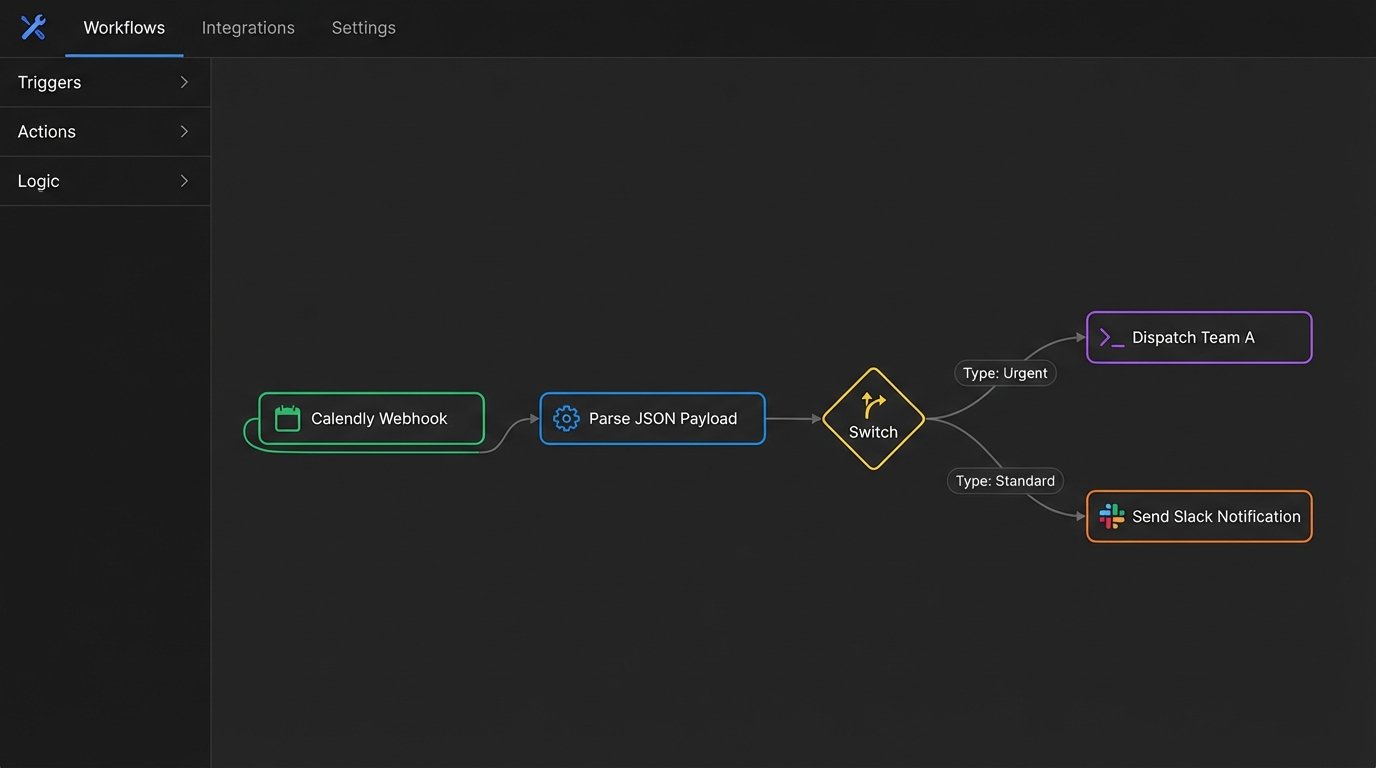Click the branching arrows icon in Switch node
The height and width of the screenshot is (768, 1376).
[x=873, y=405]
